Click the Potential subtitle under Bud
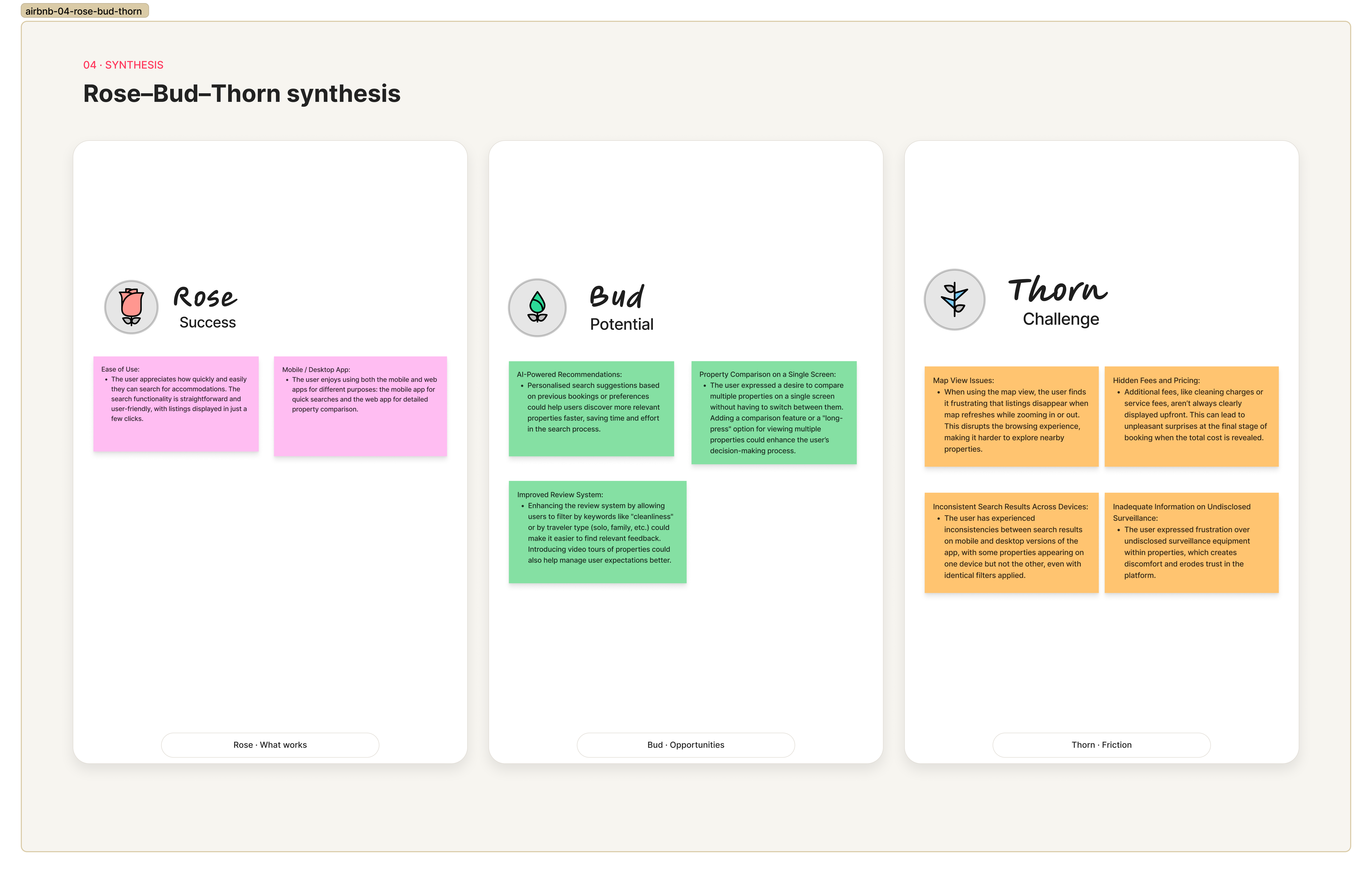This screenshot has width=1372, height=873. [622, 324]
